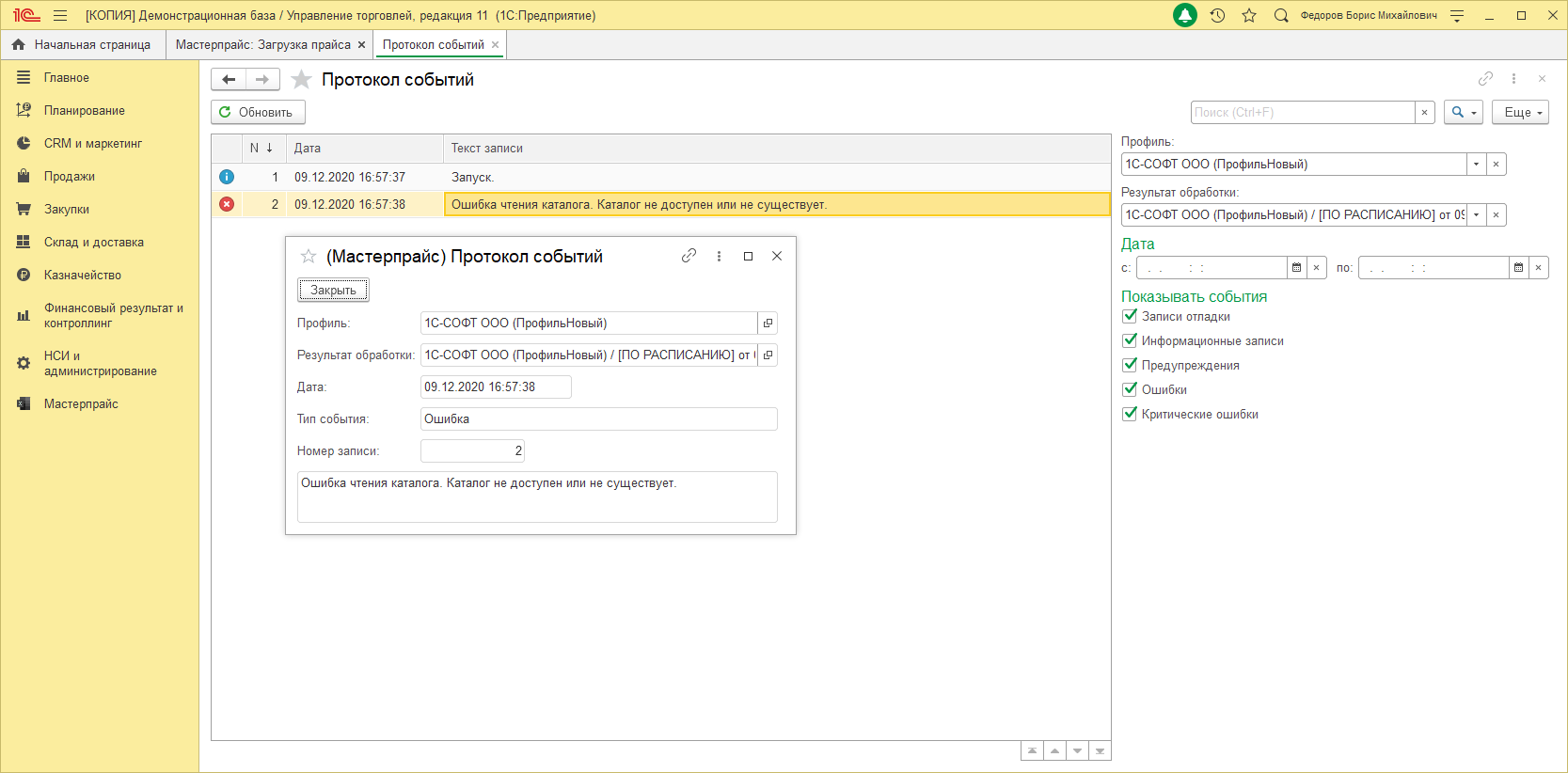Click the back navigation arrow
The height and width of the screenshot is (773, 1568).
pos(229,80)
